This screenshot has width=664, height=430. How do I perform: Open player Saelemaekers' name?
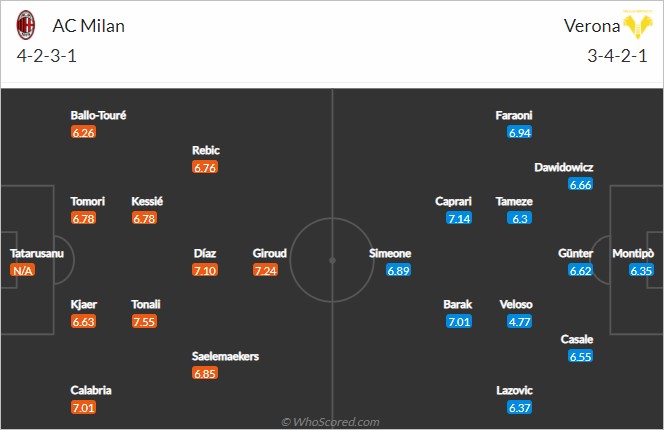(x=225, y=356)
